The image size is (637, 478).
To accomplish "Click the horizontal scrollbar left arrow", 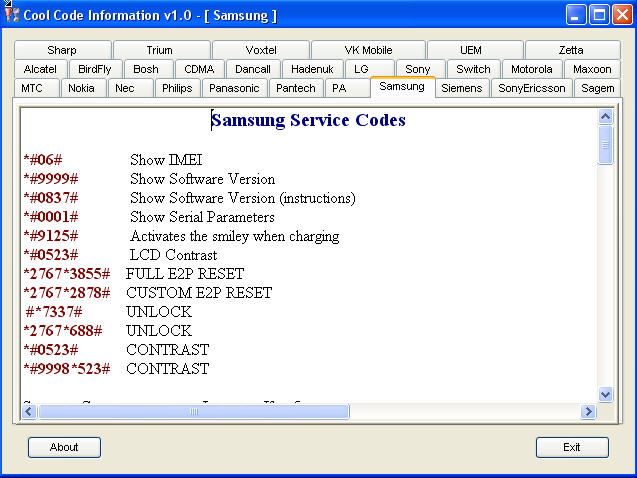I will click(x=29, y=412).
